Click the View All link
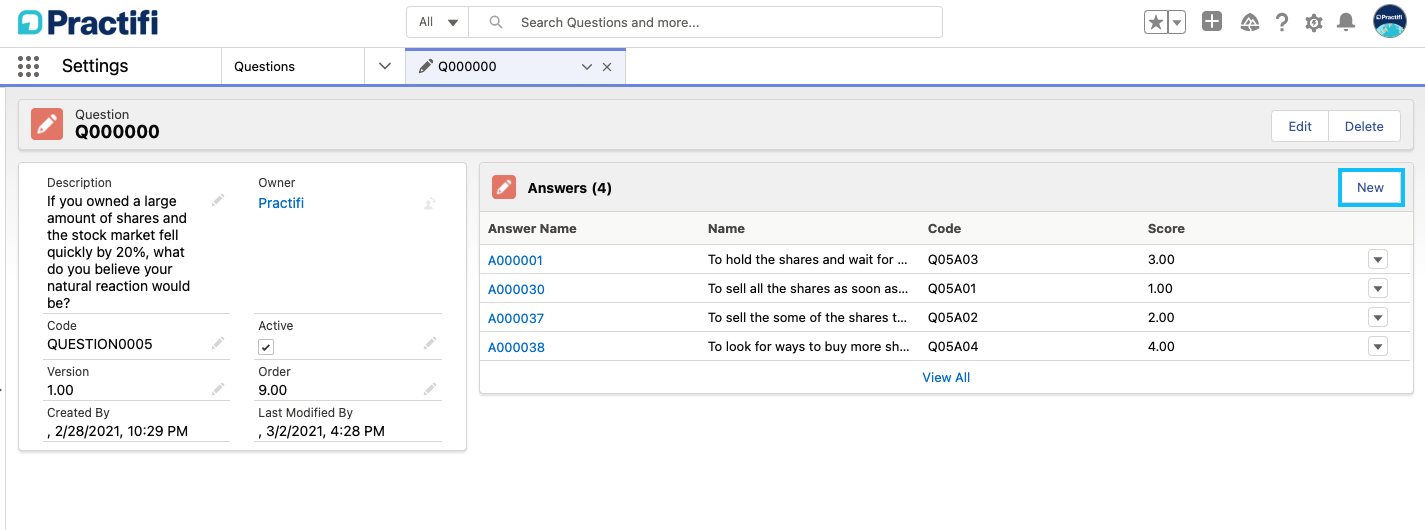This screenshot has height=530, width=1425. tap(946, 377)
